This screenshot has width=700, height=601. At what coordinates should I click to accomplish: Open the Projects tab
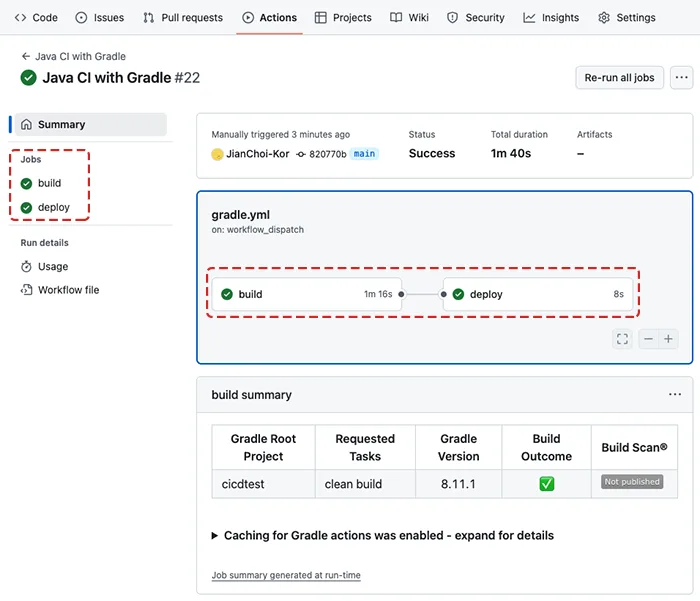343,17
